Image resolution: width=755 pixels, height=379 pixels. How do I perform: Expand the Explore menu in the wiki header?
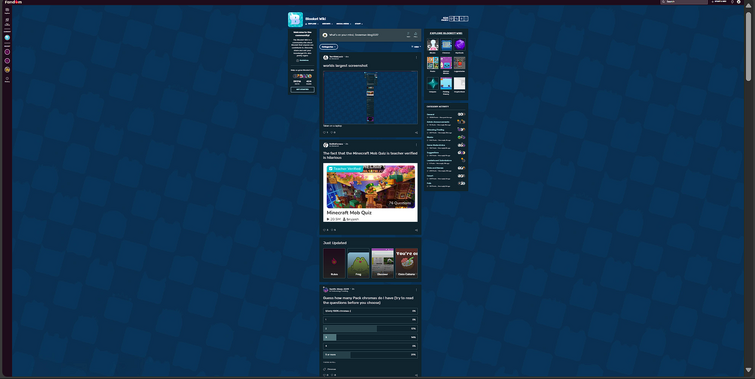(x=312, y=24)
